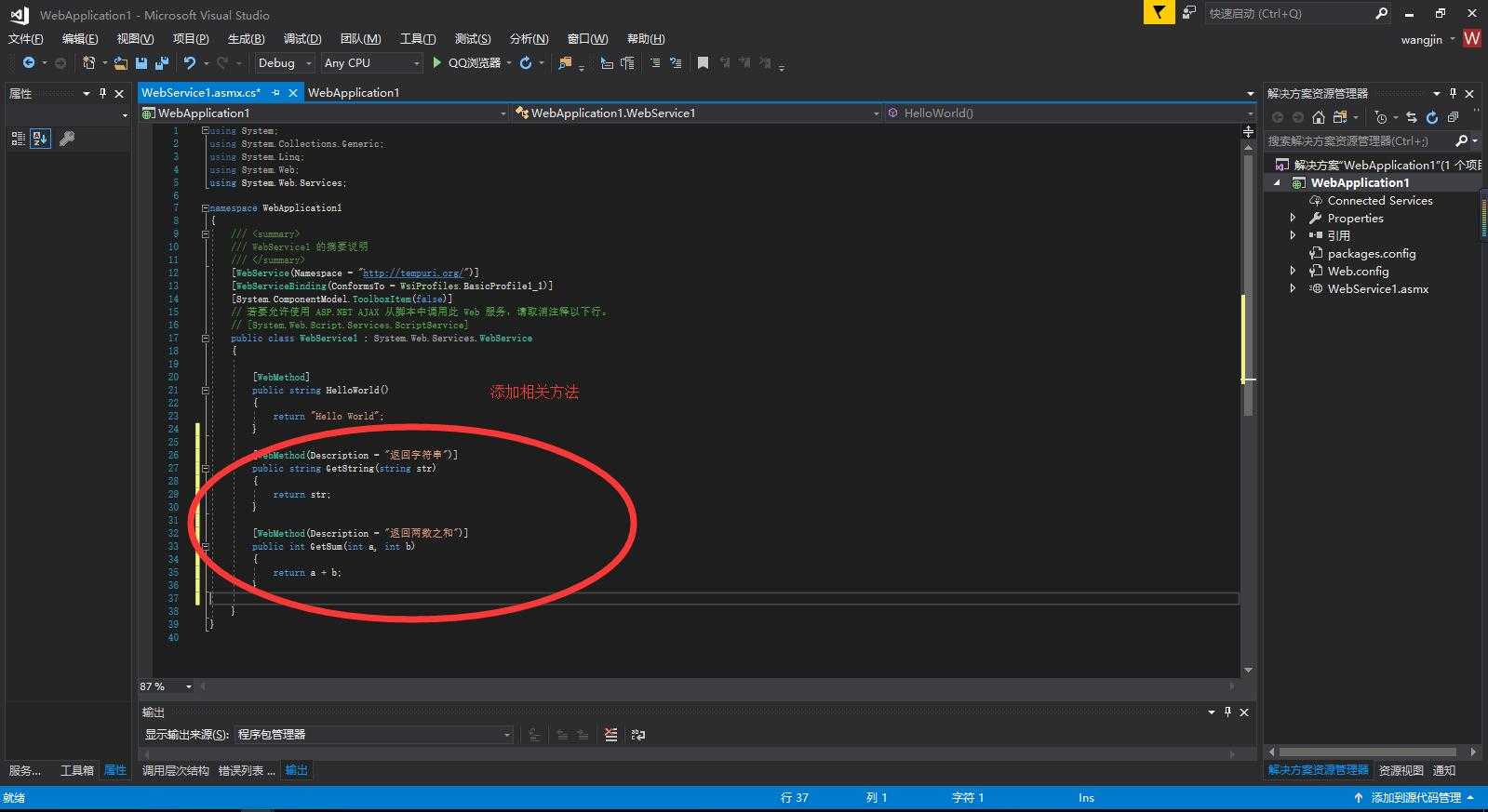Image resolution: width=1488 pixels, height=812 pixels.
Task: Collapse all items in Solution Explorer
Action: click(x=1454, y=117)
